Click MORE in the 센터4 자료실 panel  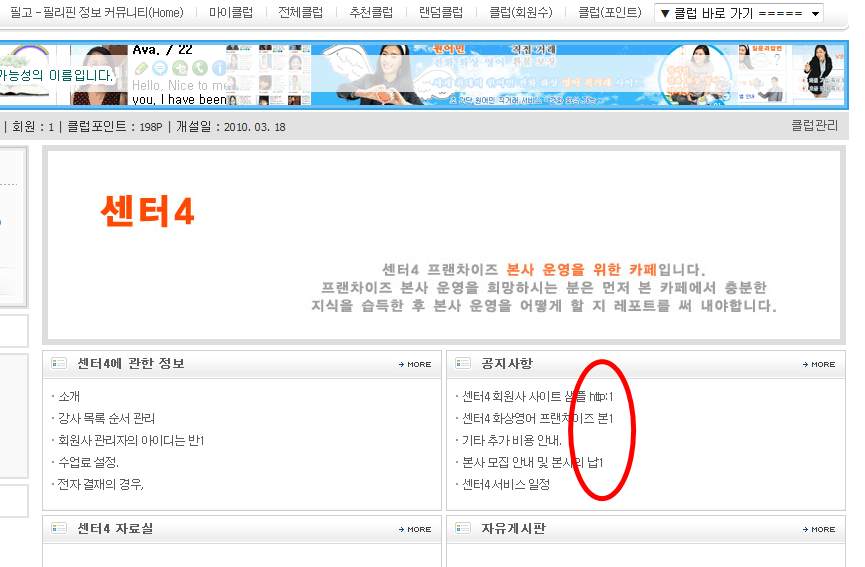click(415, 529)
